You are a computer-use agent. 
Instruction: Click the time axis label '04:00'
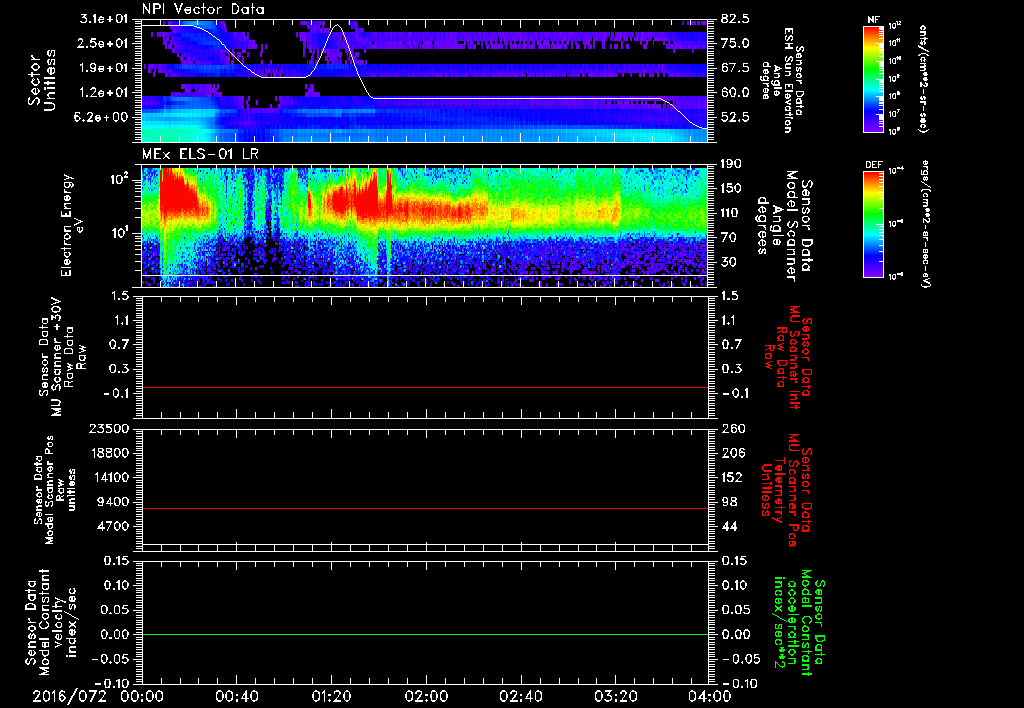[710, 696]
